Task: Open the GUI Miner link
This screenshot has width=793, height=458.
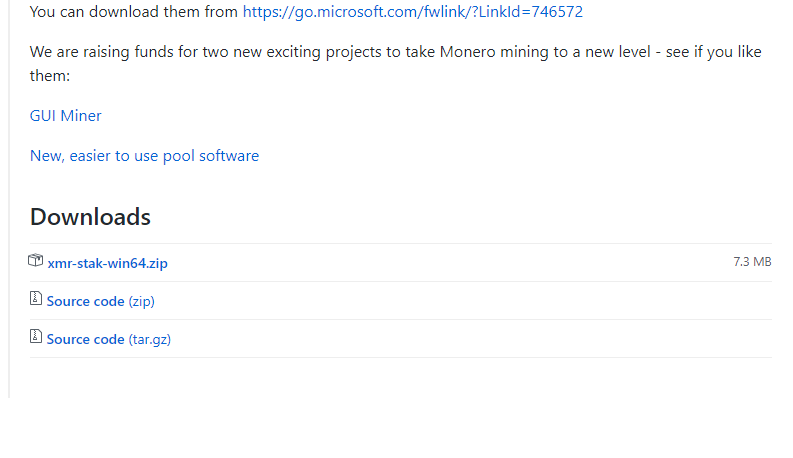Action: coord(66,116)
